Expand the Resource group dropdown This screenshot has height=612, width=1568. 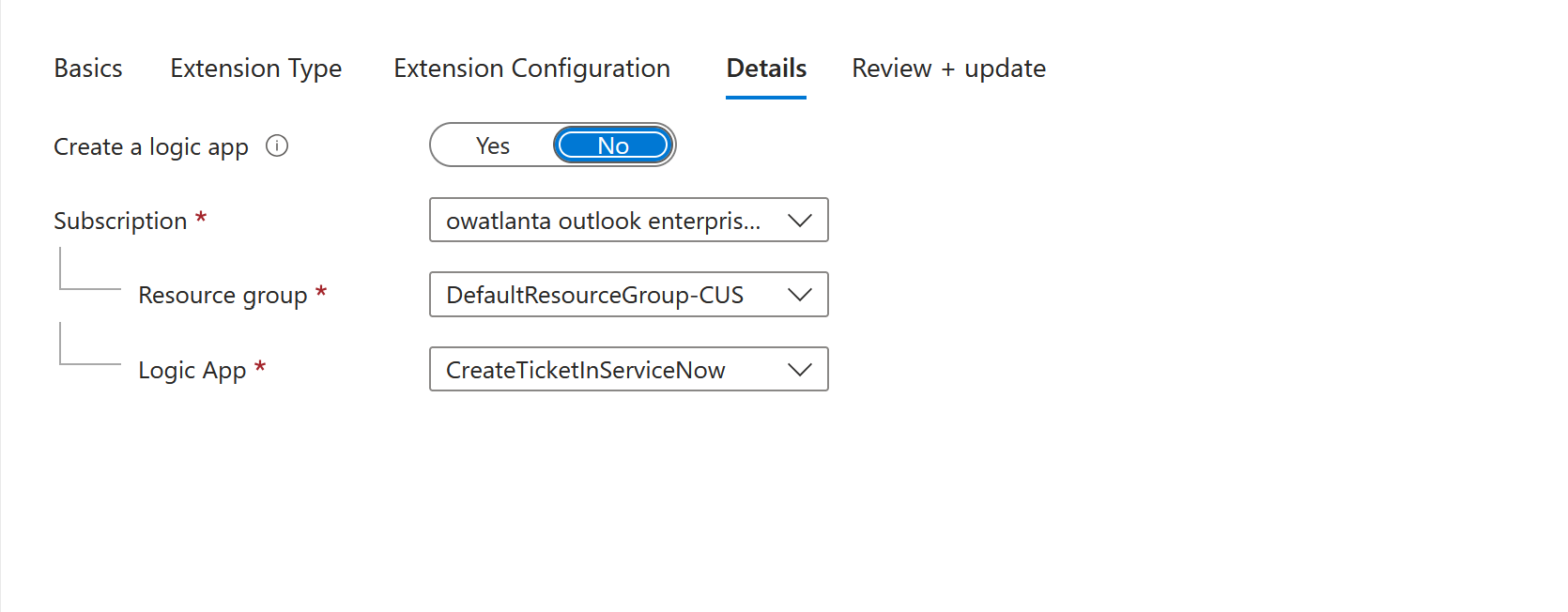click(x=629, y=295)
